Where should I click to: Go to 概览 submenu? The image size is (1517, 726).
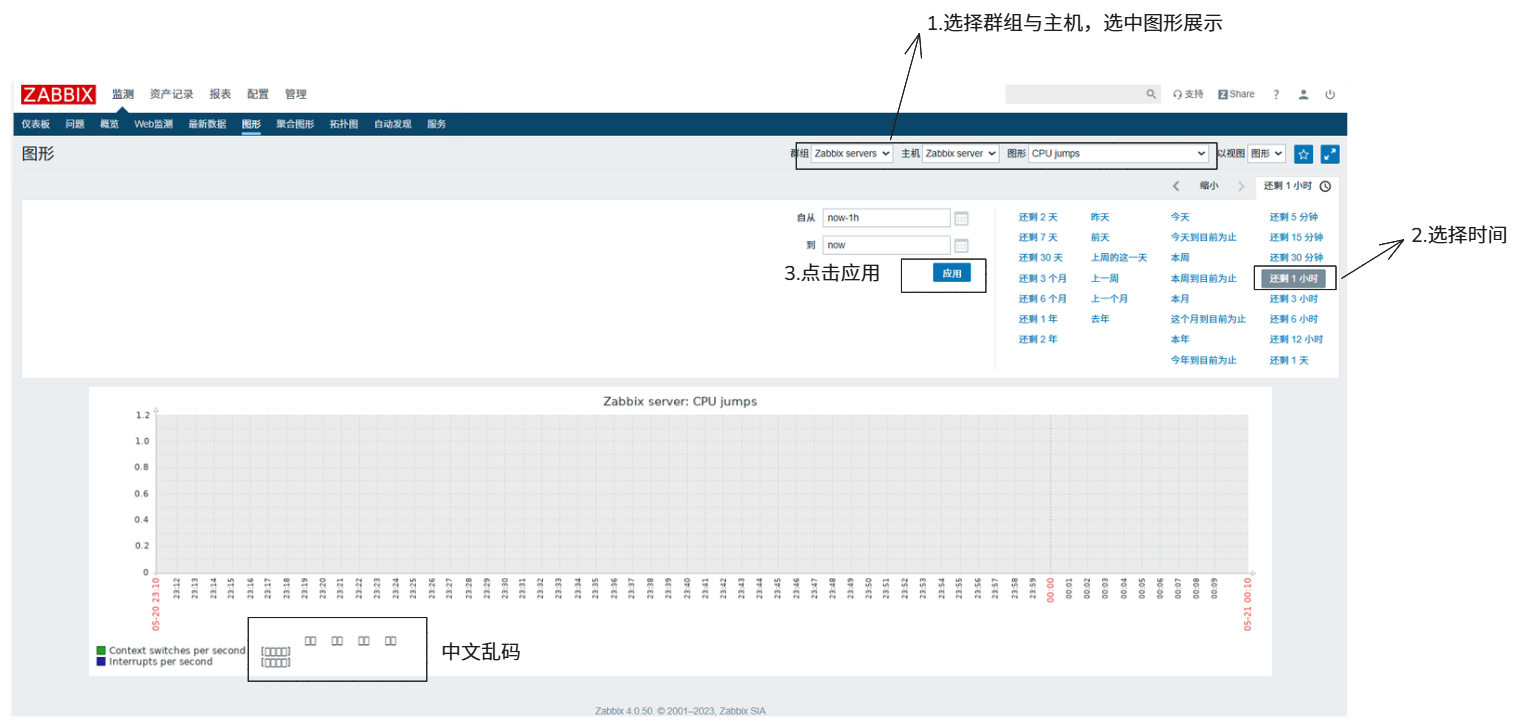point(109,124)
